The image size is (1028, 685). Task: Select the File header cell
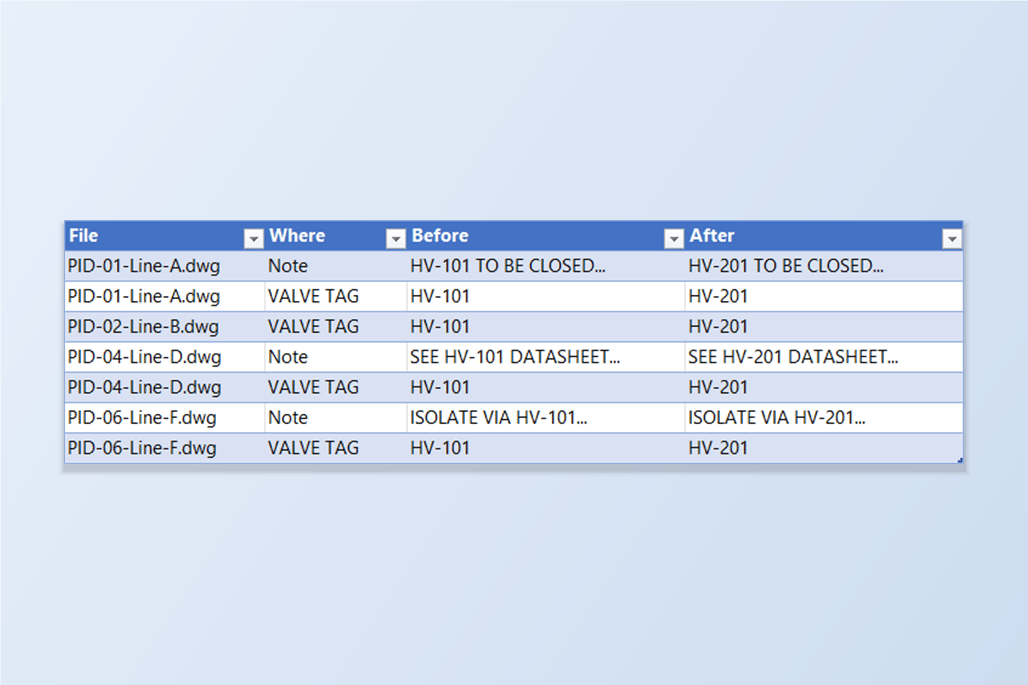click(x=165, y=236)
